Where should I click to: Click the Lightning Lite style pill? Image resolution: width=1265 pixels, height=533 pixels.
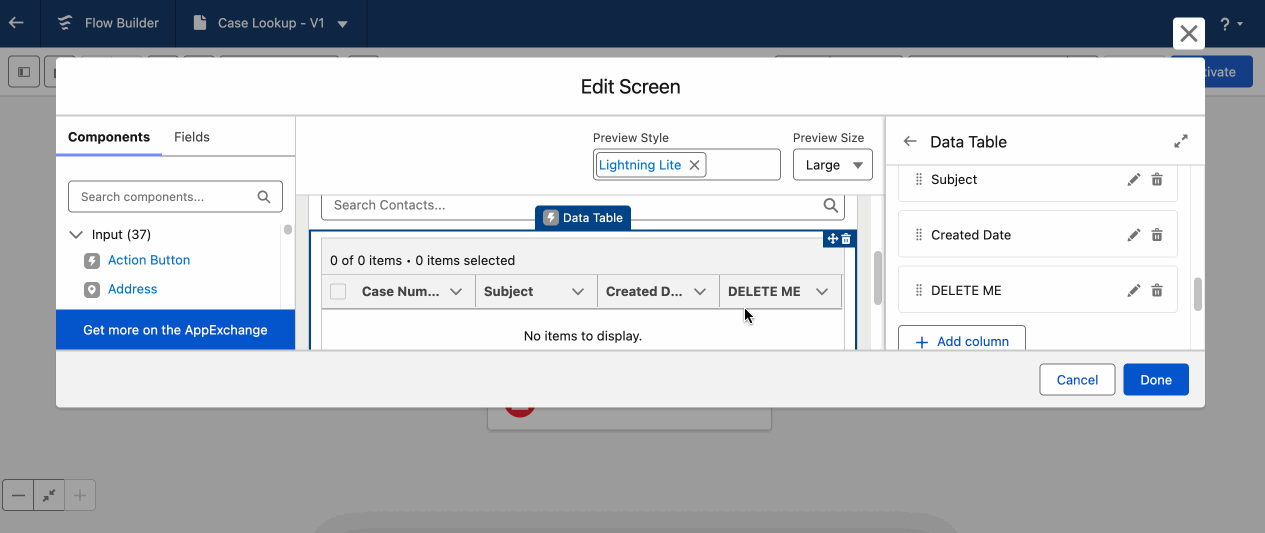click(x=640, y=165)
